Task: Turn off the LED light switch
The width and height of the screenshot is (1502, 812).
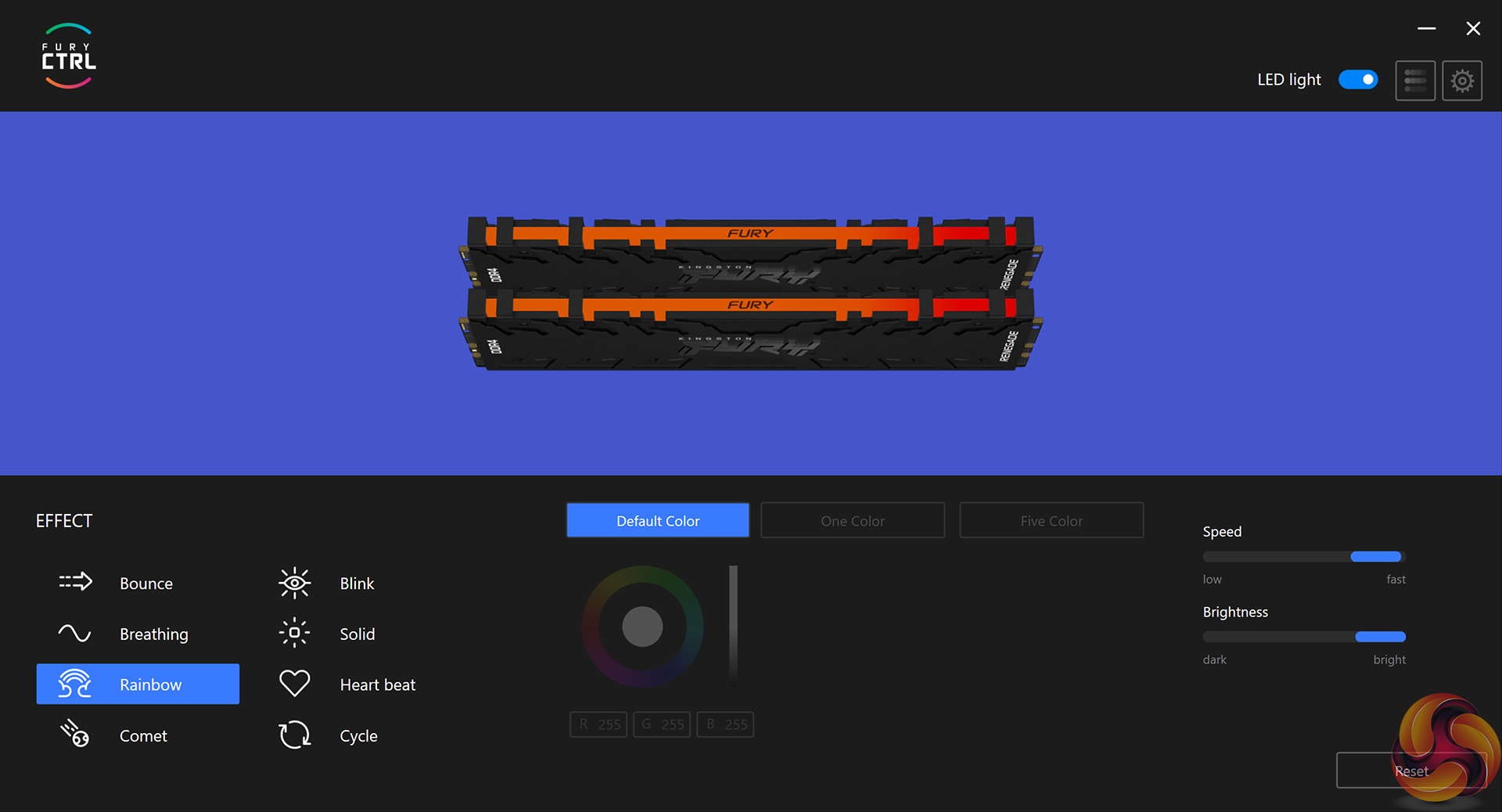Action: (x=1358, y=80)
